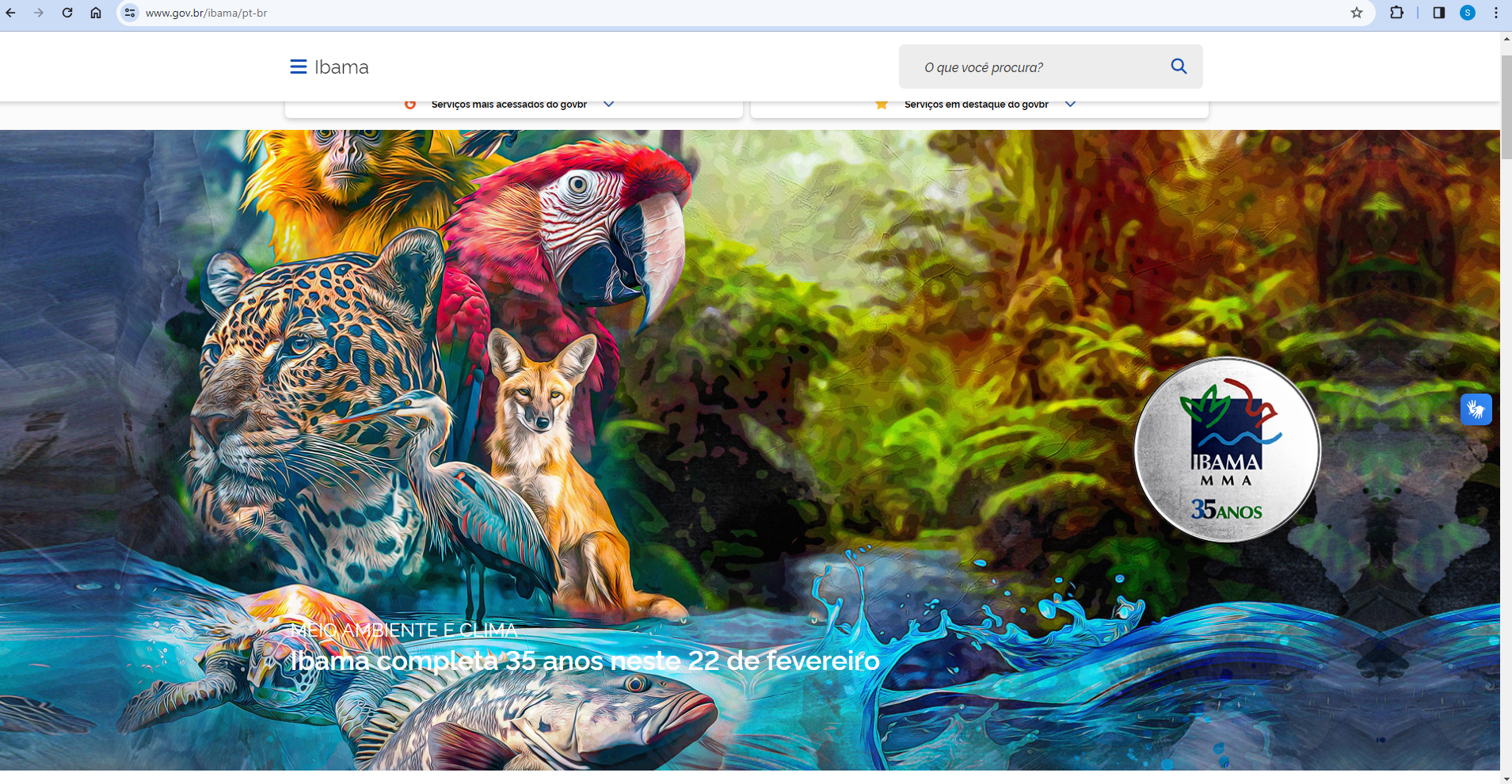Click the O que você procura search field
Viewport: 1512px width, 784px height.
pos(1030,67)
